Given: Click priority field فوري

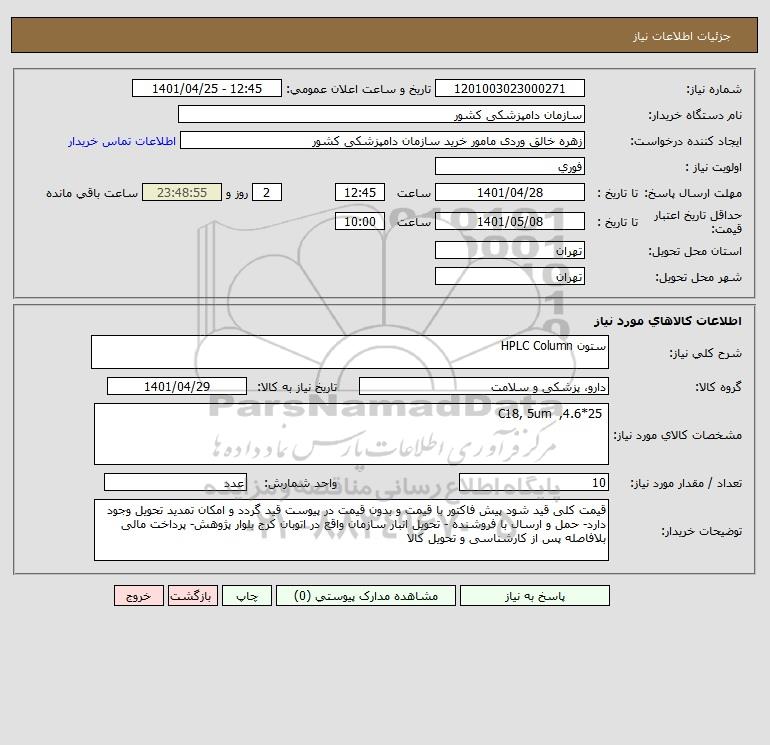Looking at the screenshot, I should [510, 166].
